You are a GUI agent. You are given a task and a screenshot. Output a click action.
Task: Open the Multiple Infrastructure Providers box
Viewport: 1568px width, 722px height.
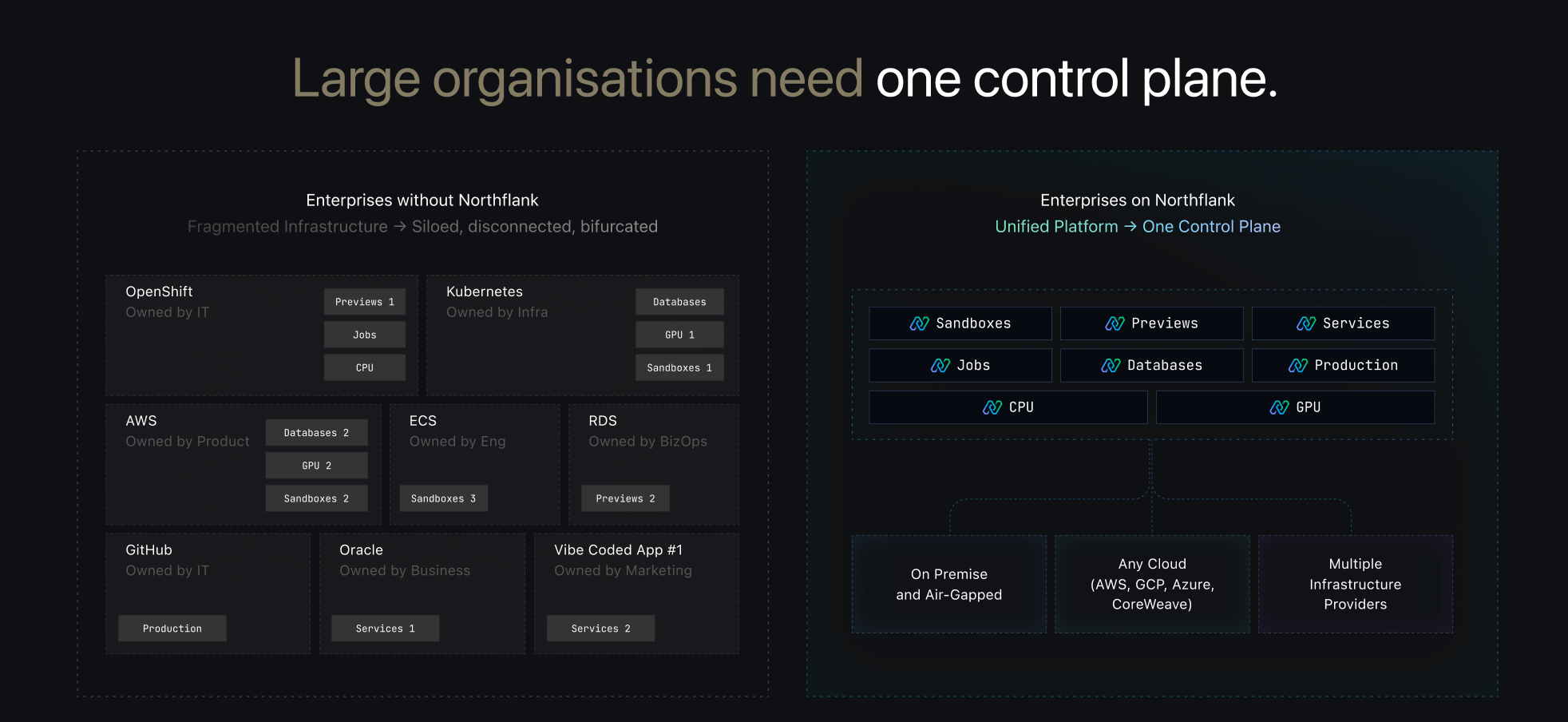[x=1356, y=585]
